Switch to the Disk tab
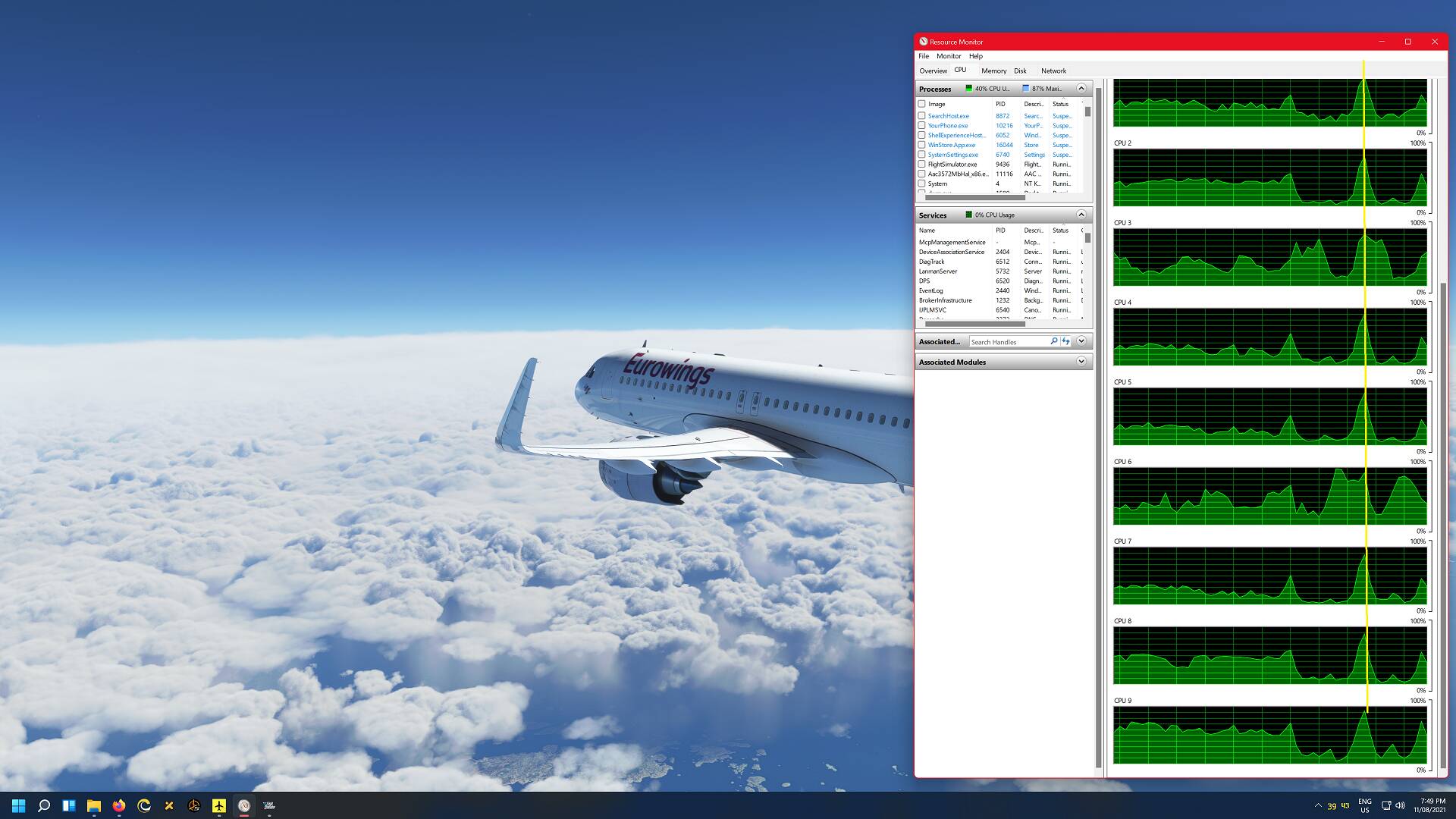 (1020, 71)
